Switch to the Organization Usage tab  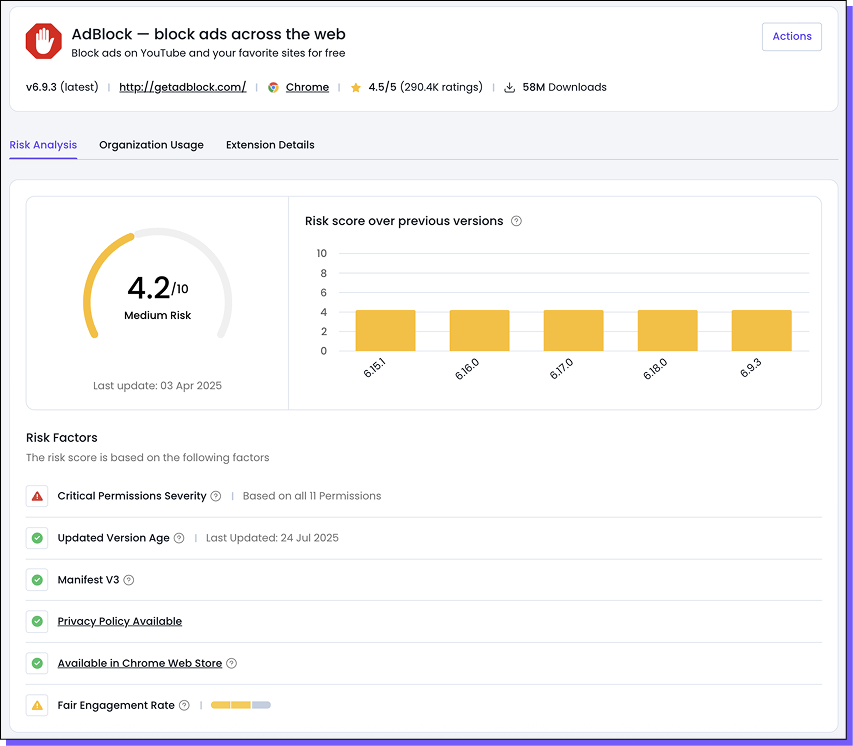click(x=151, y=145)
